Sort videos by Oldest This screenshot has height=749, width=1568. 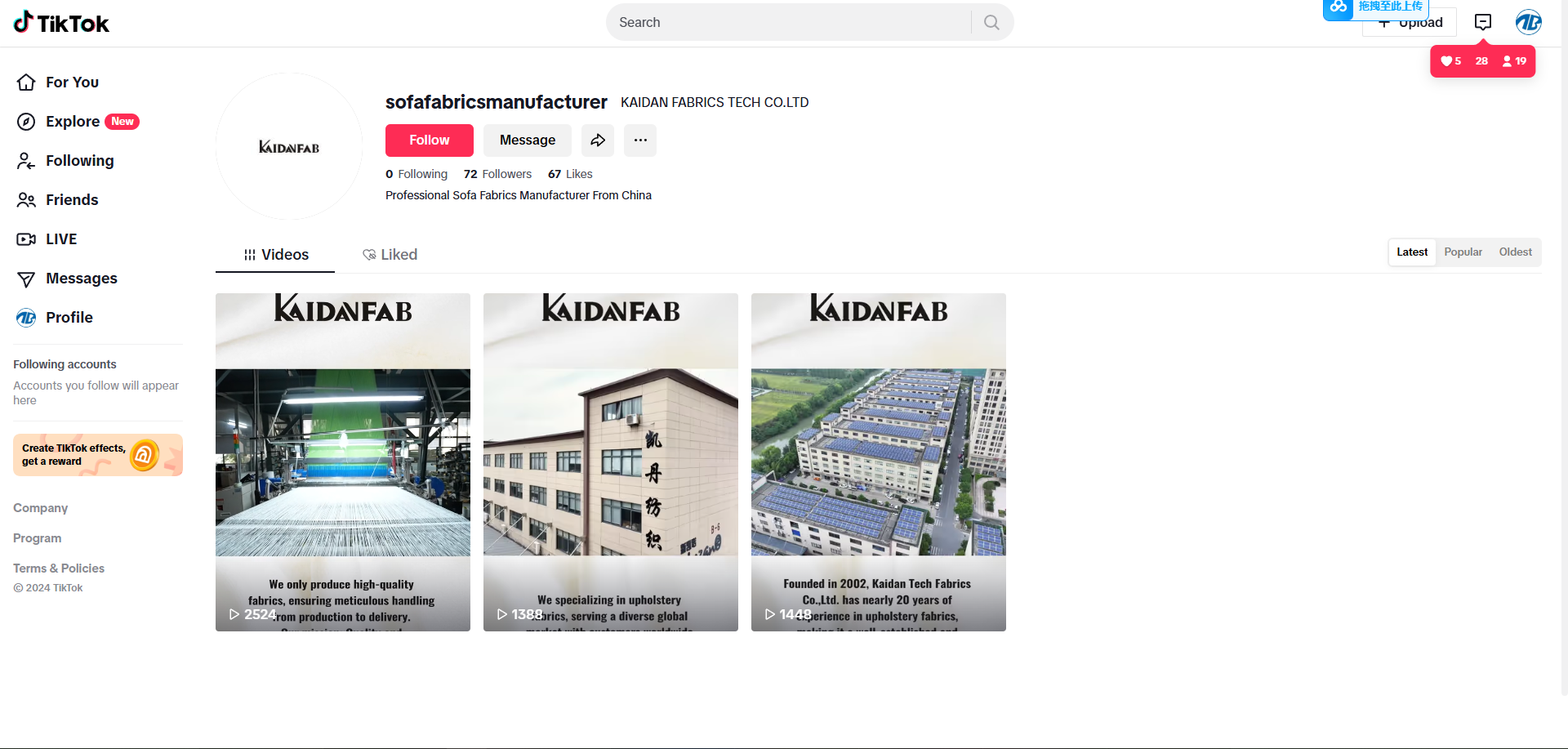pos(1515,252)
